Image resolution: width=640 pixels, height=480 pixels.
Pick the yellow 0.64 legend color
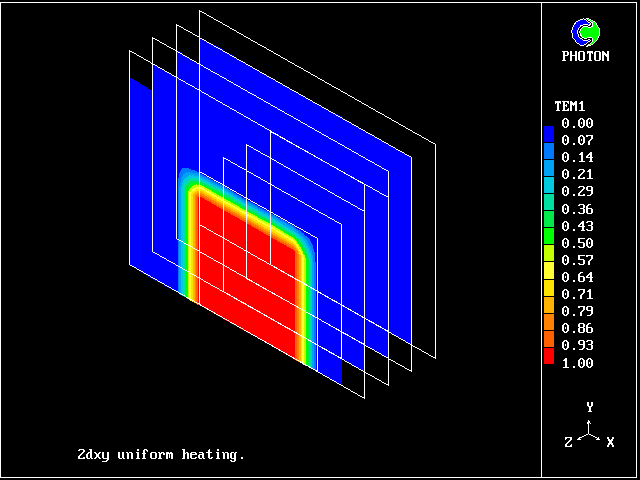(549, 277)
